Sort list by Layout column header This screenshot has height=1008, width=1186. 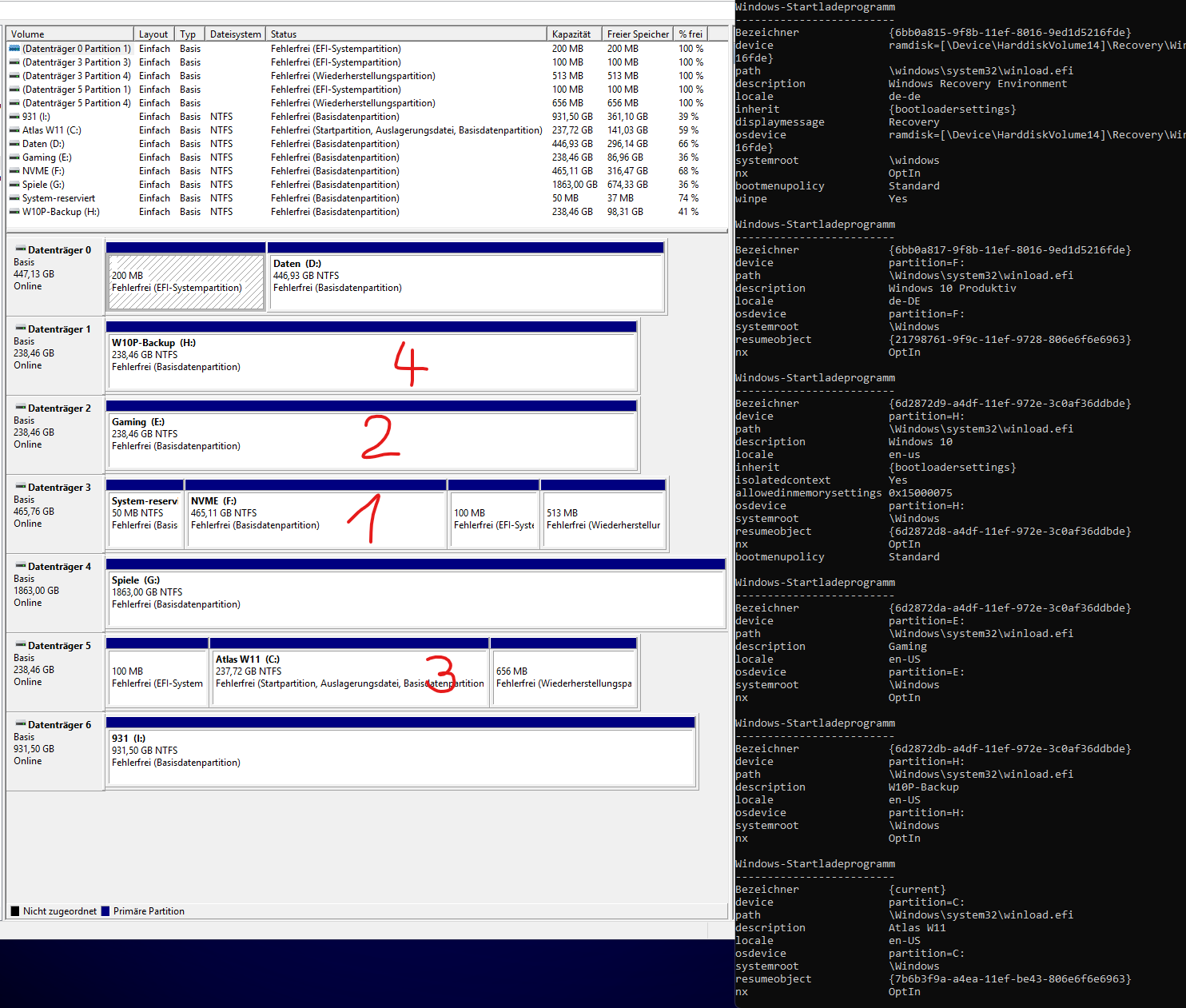coord(153,34)
